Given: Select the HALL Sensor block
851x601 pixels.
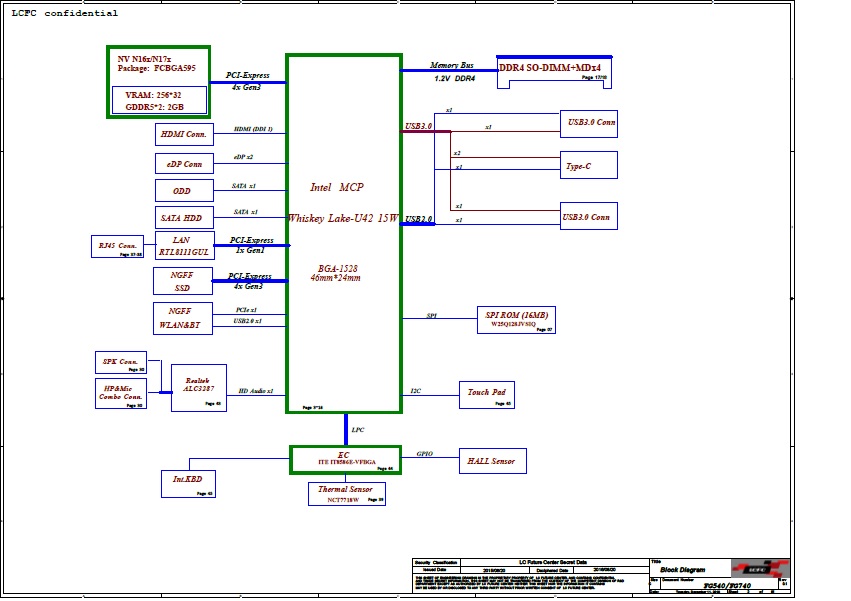Looking at the screenshot, I should pos(492,461).
